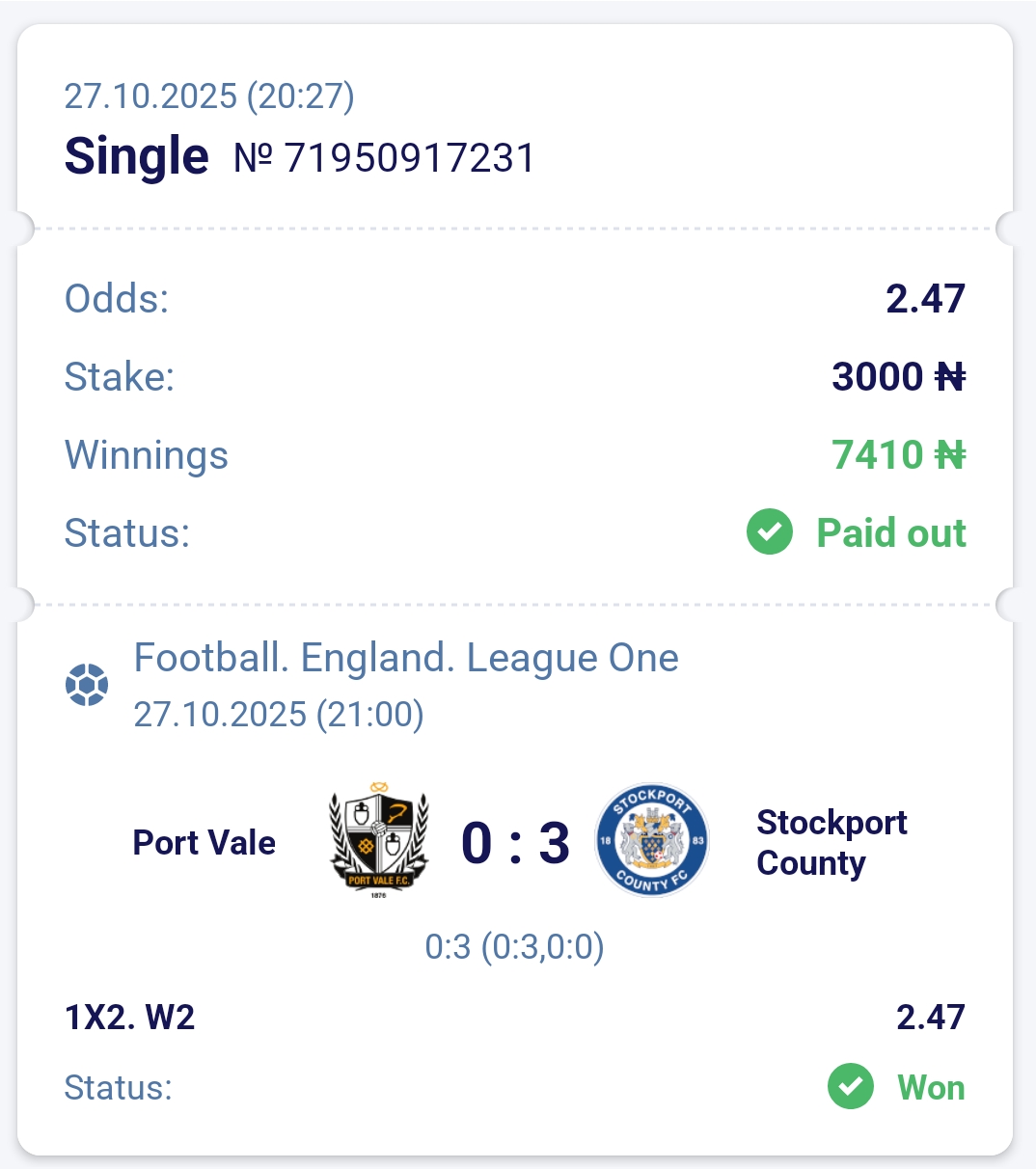Open the Football. England. League One link
Viewport: 1036px width, 1169px height.
(x=406, y=659)
